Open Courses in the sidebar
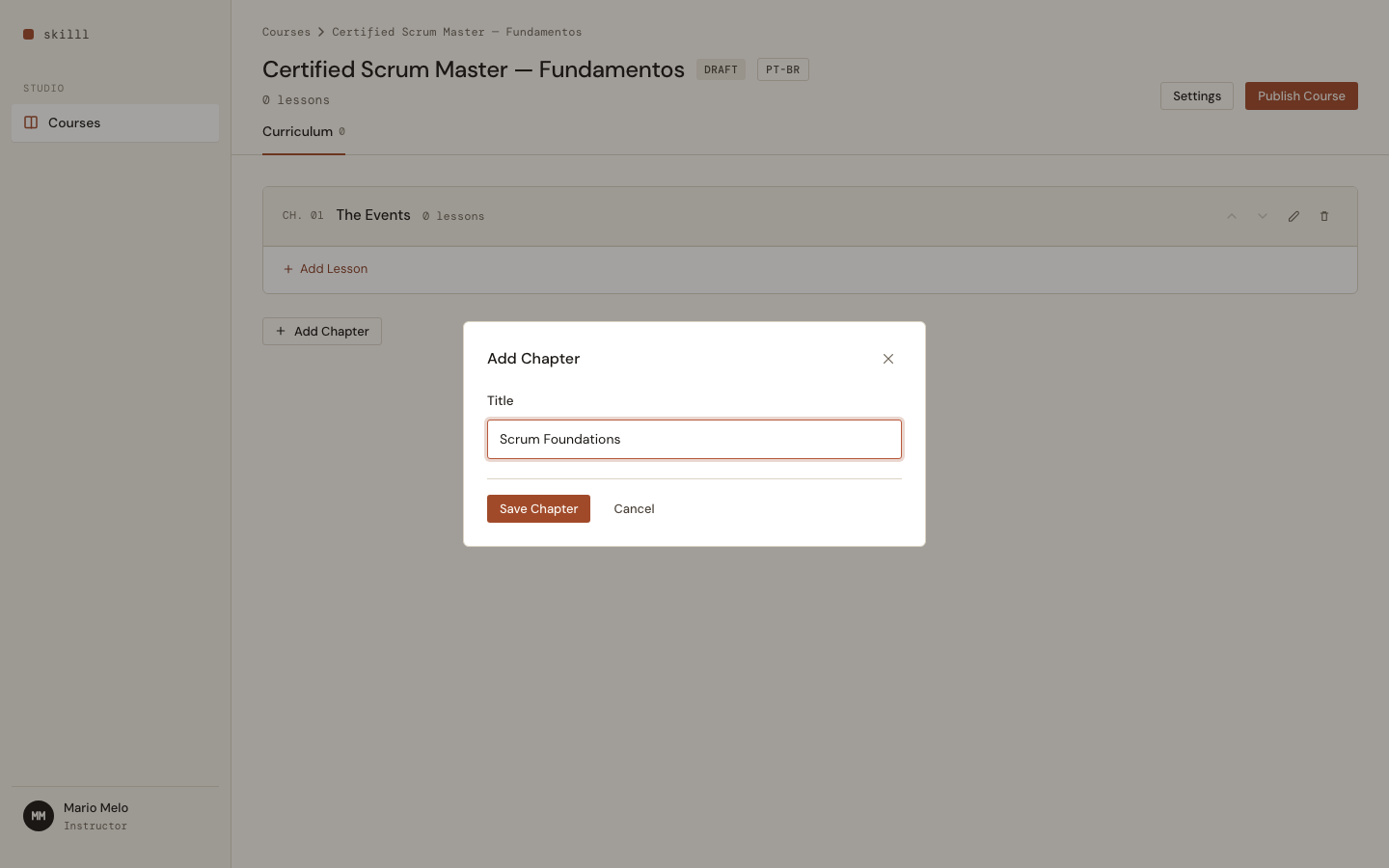Image resolution: width=1389 pixels, height=868 pixels. point(115,122)
